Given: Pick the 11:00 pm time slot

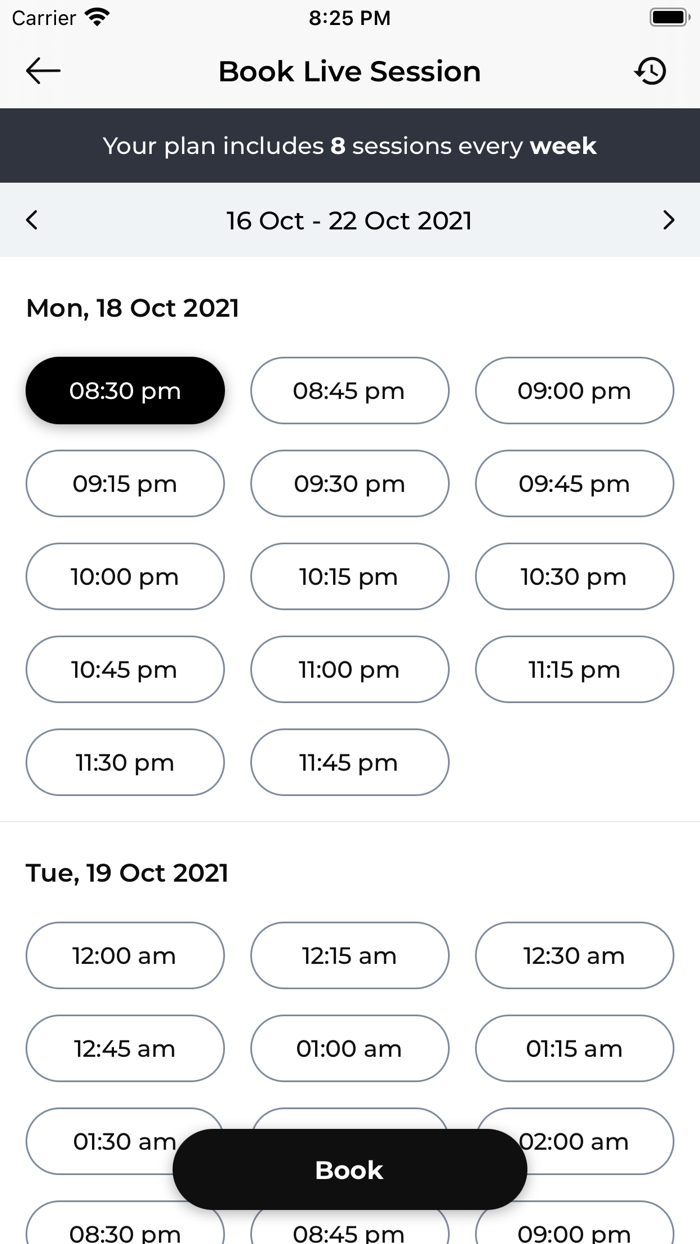Looking at the screenshot, I should click(349, 669).
